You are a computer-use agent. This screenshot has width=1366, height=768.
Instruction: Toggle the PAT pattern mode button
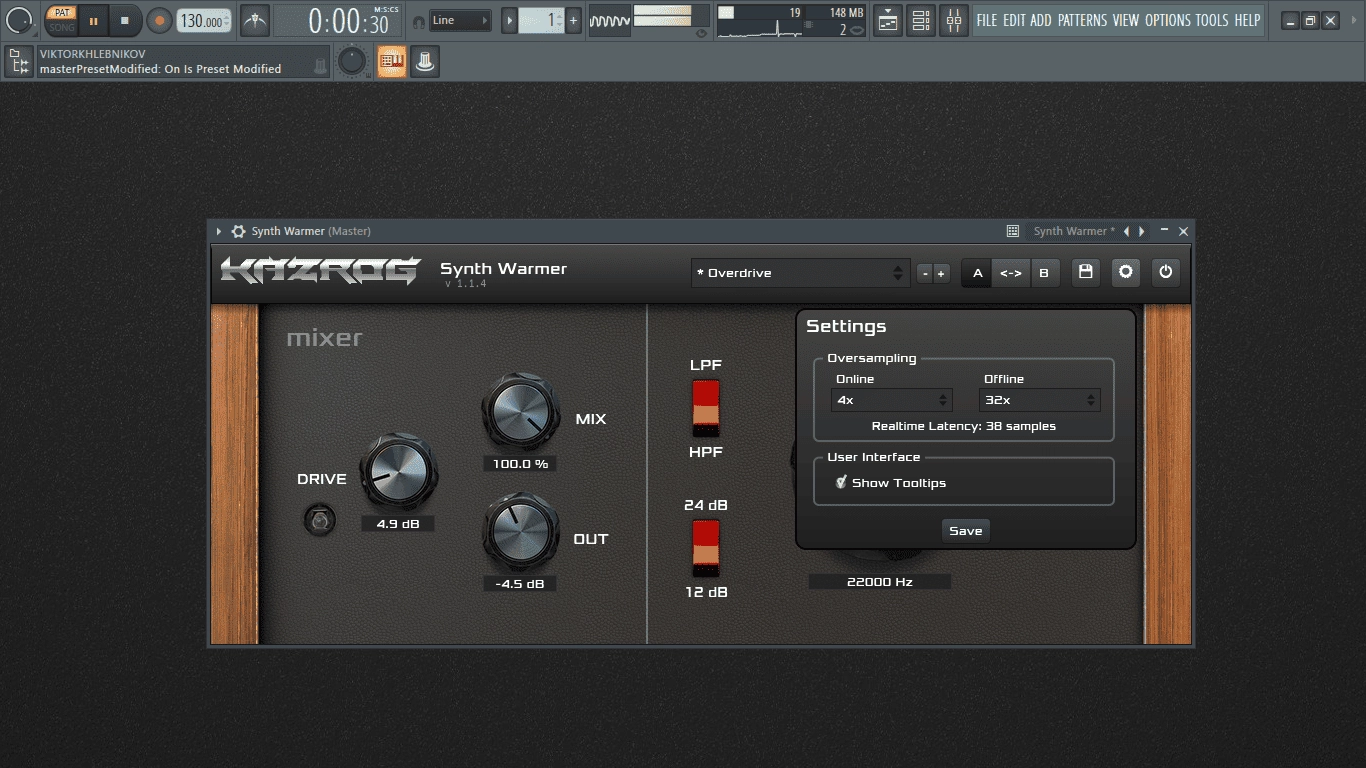pos(61,12)
